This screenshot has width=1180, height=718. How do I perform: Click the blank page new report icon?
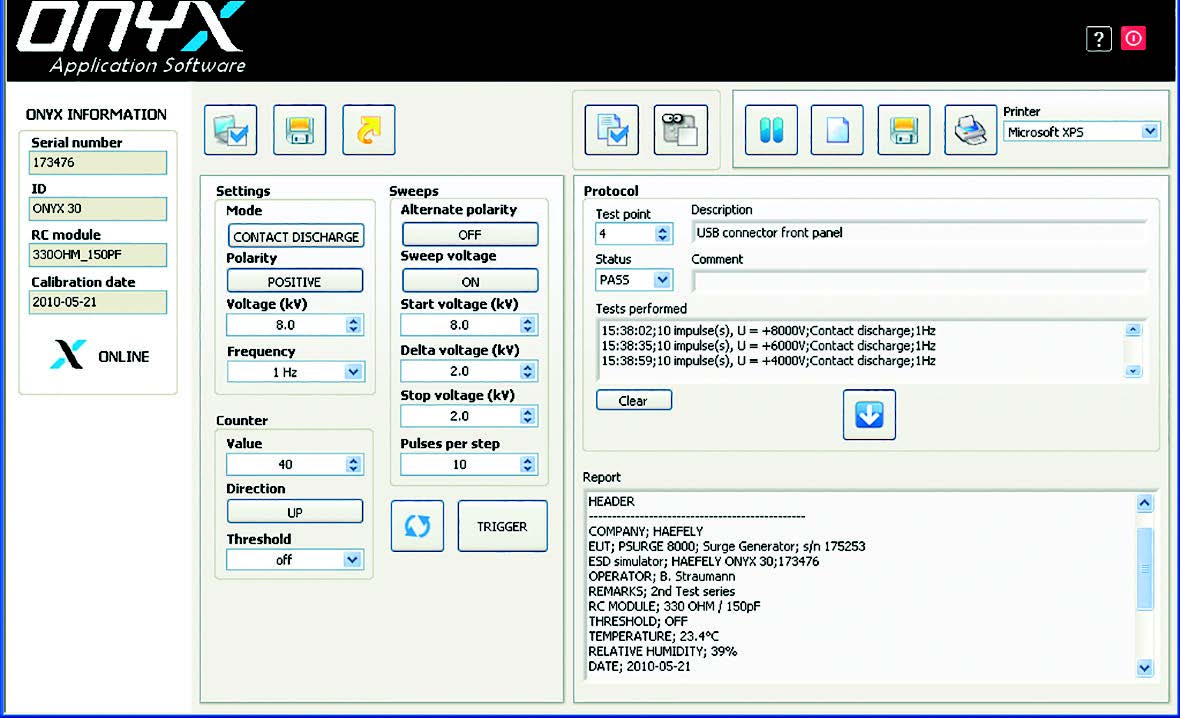(838, 130)
